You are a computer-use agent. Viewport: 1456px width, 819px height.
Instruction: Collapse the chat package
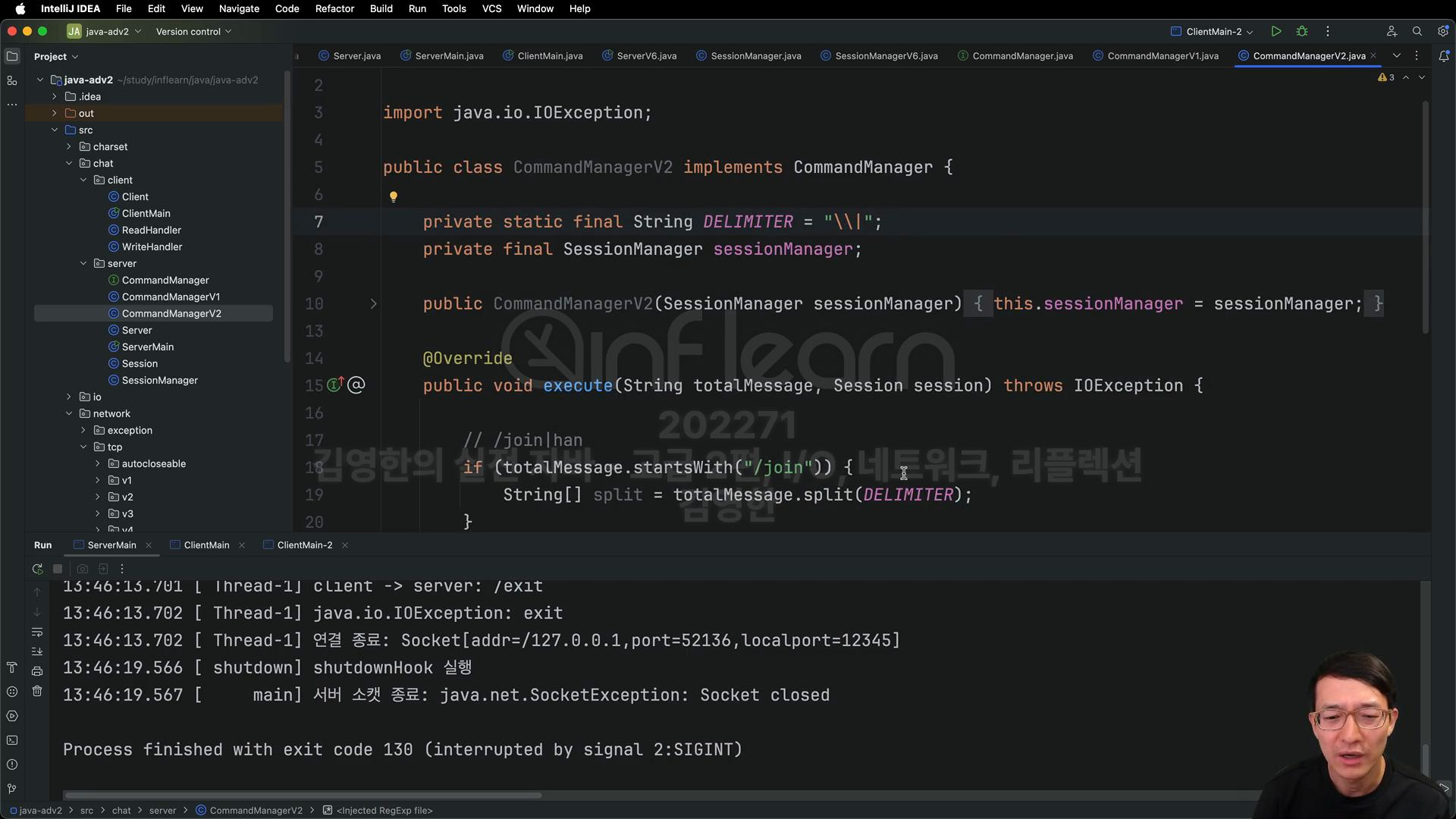click(x=69, y=163)
